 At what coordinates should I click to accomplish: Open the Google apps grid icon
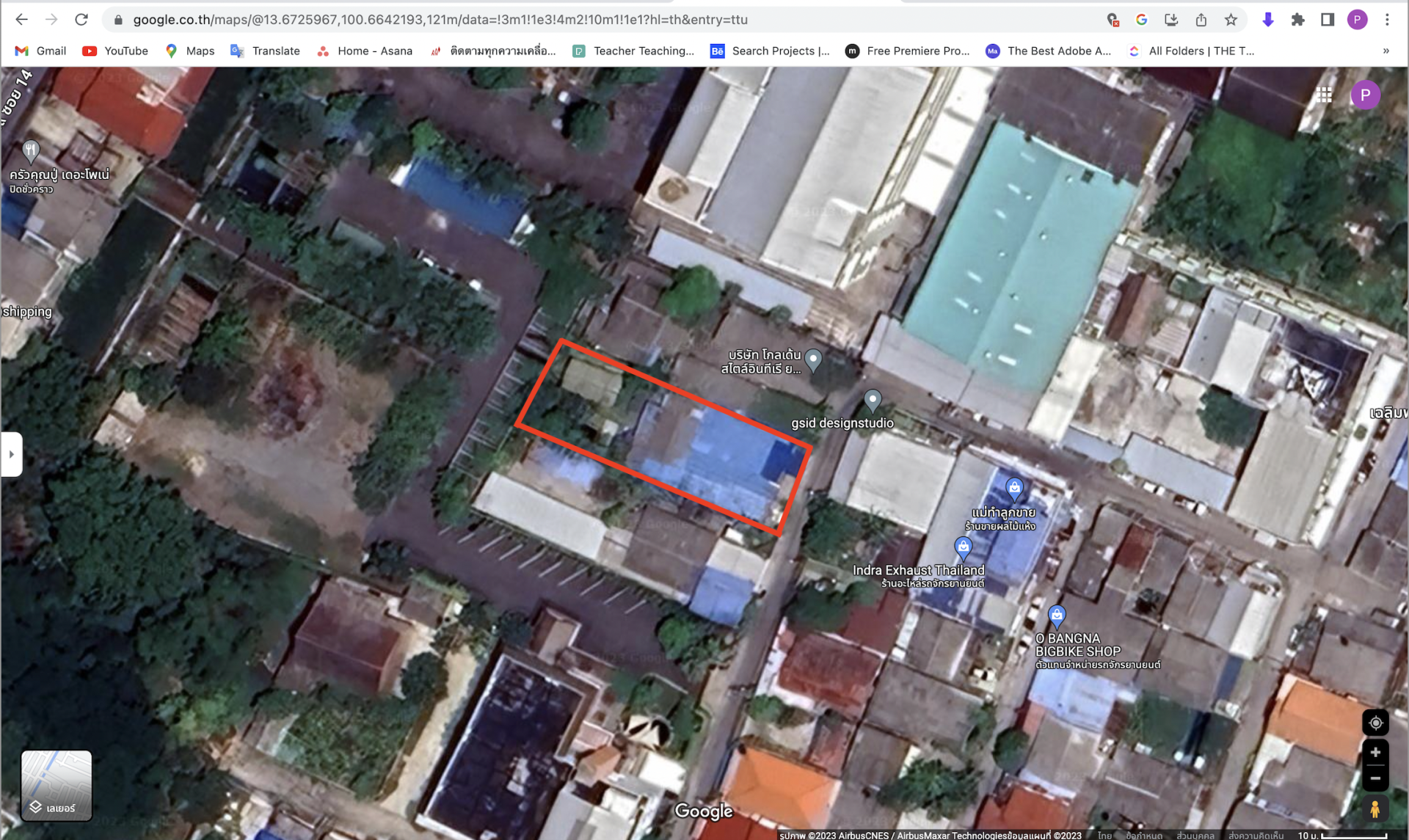point(1324,95)
